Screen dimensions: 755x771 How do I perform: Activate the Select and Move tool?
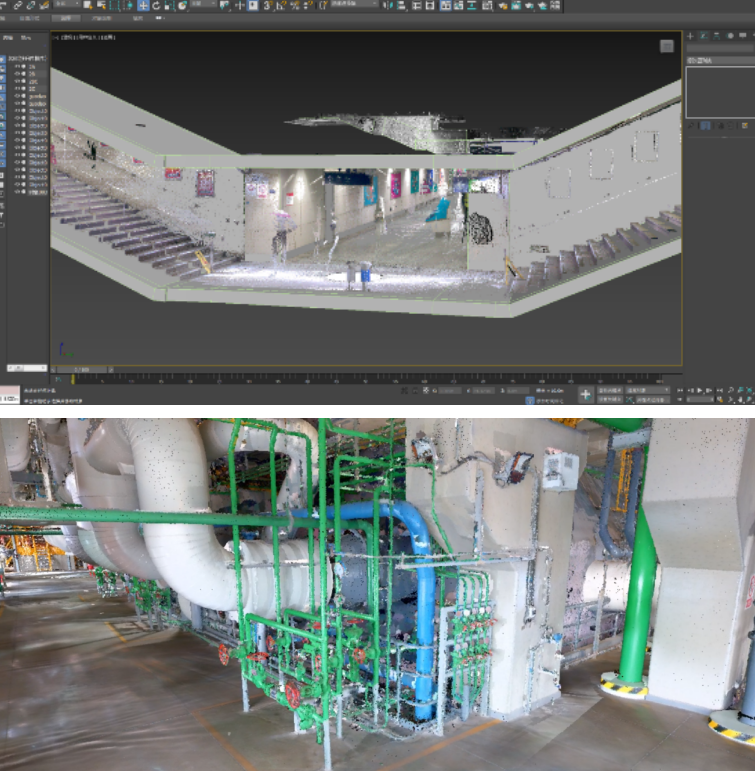143,5
